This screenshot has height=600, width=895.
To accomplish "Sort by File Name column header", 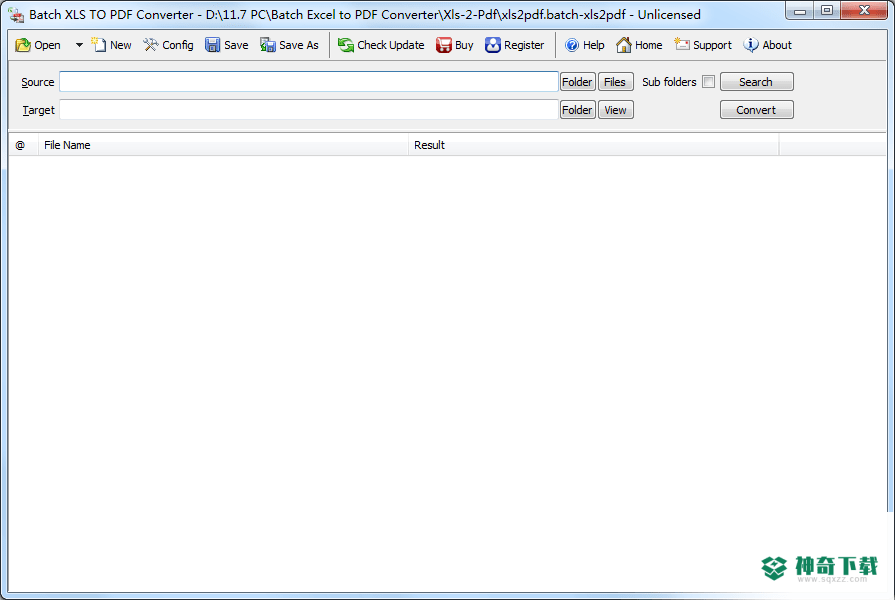I will (x=223, y=145).
